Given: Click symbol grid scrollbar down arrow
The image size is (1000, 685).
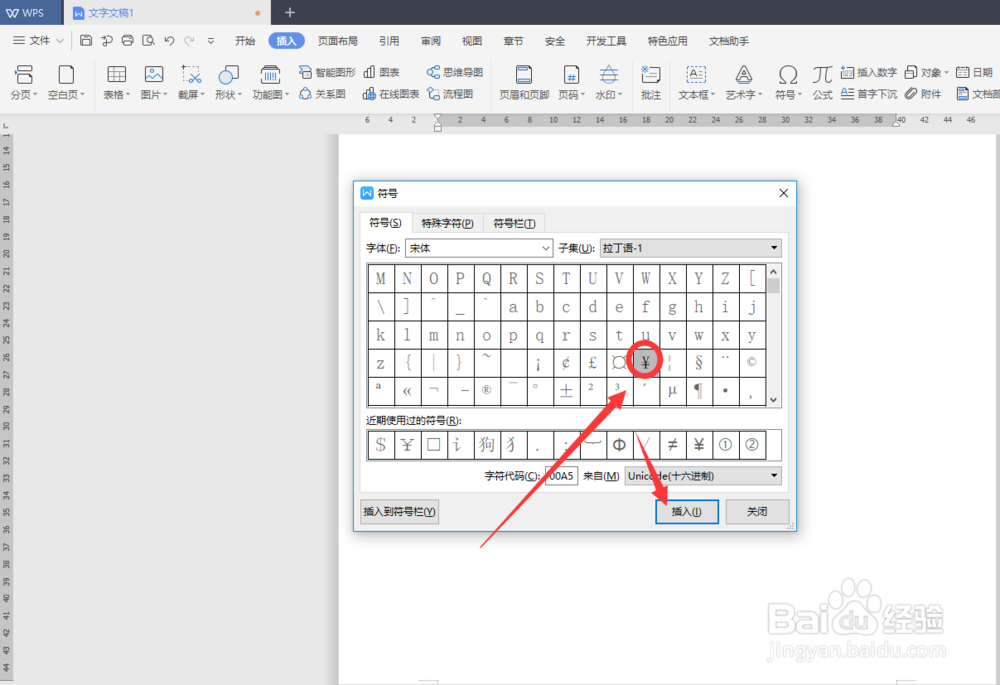Looking at the screenshot, I should (774, 400).
